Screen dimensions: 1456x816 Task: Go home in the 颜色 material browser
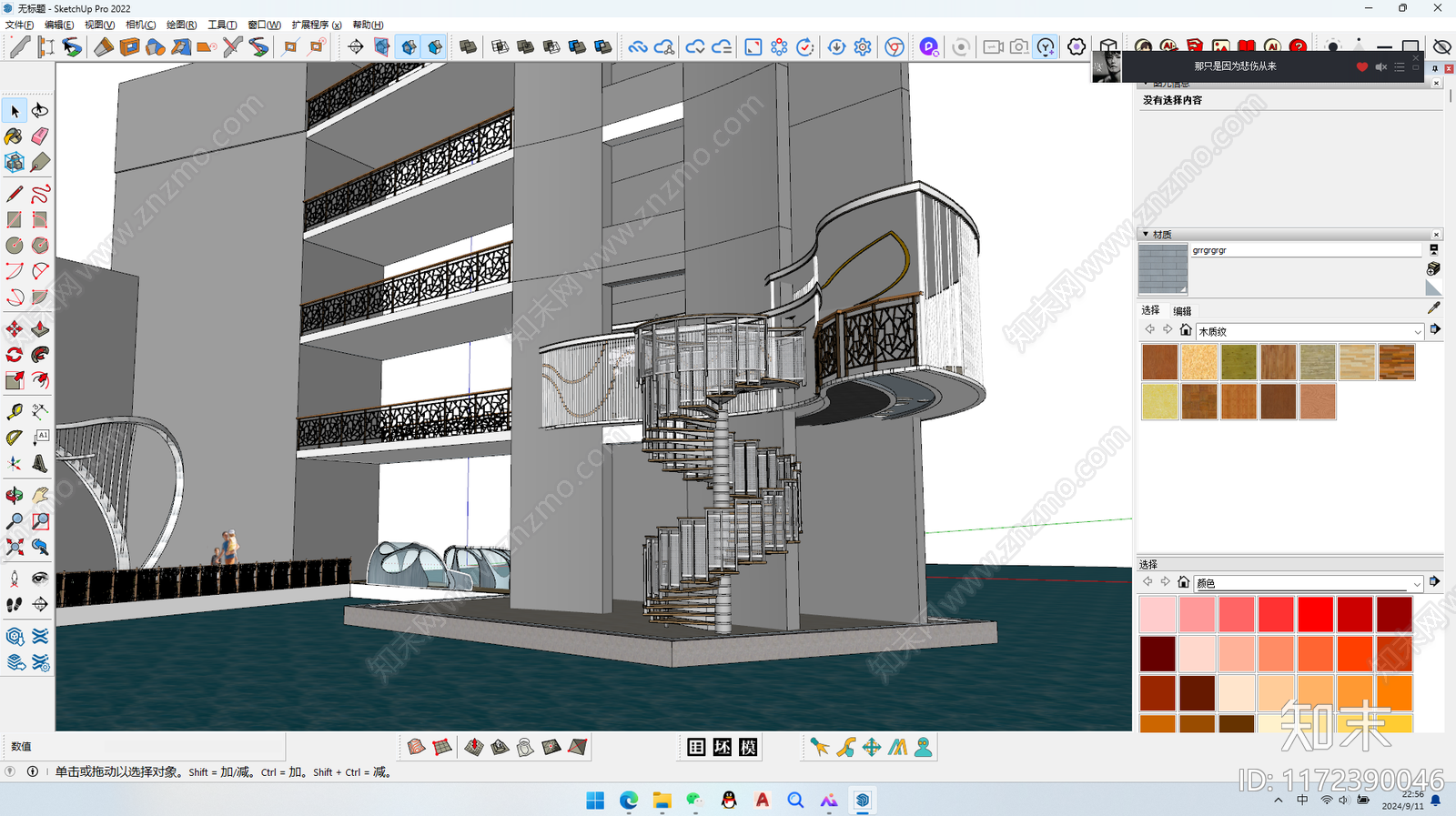pyautogui.click(x=1183, y=581)
